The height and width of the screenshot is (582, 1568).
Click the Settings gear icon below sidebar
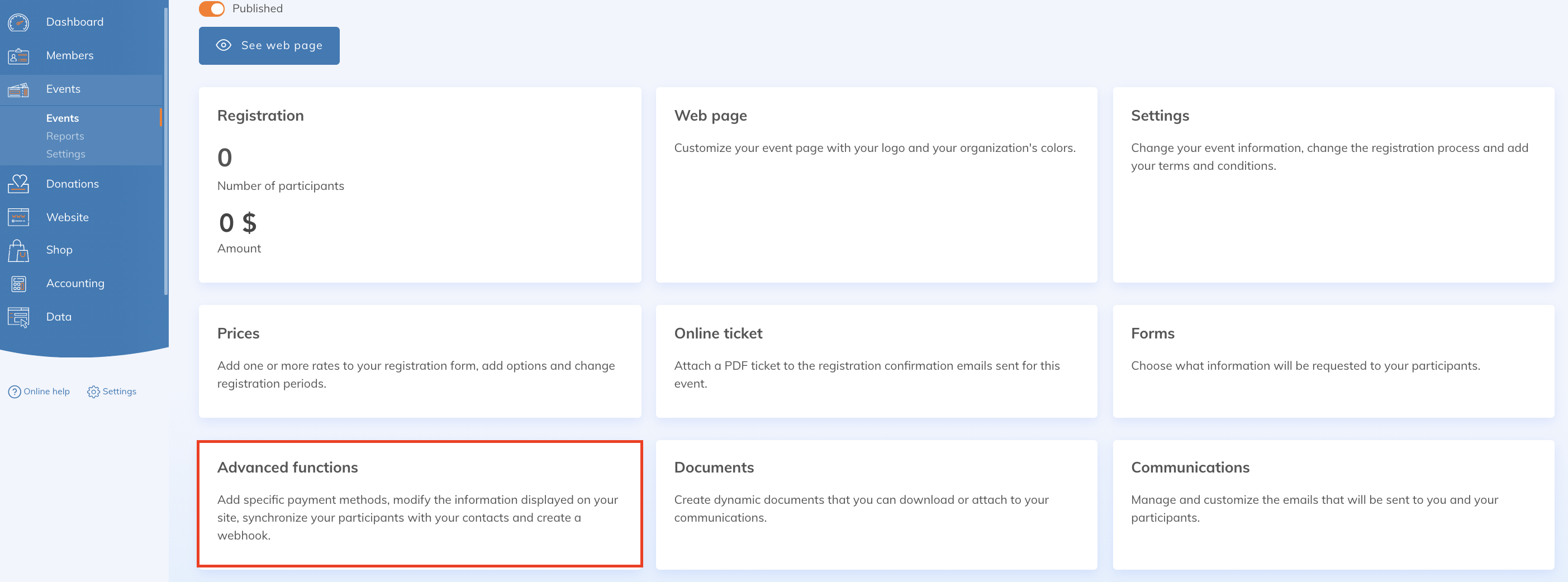pyautogui.click(x=93, y=392)
